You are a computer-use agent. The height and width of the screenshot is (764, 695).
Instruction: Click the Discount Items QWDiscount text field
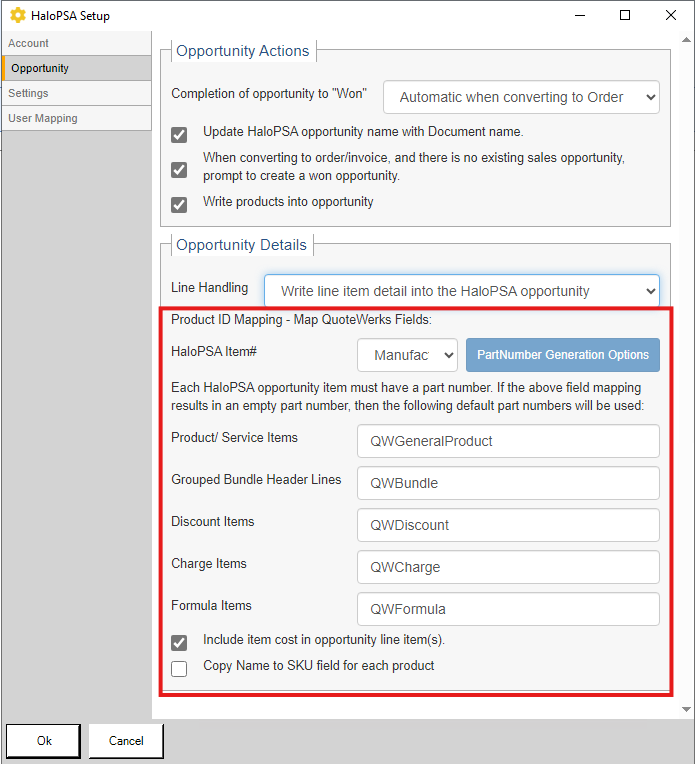pos(508,525)
